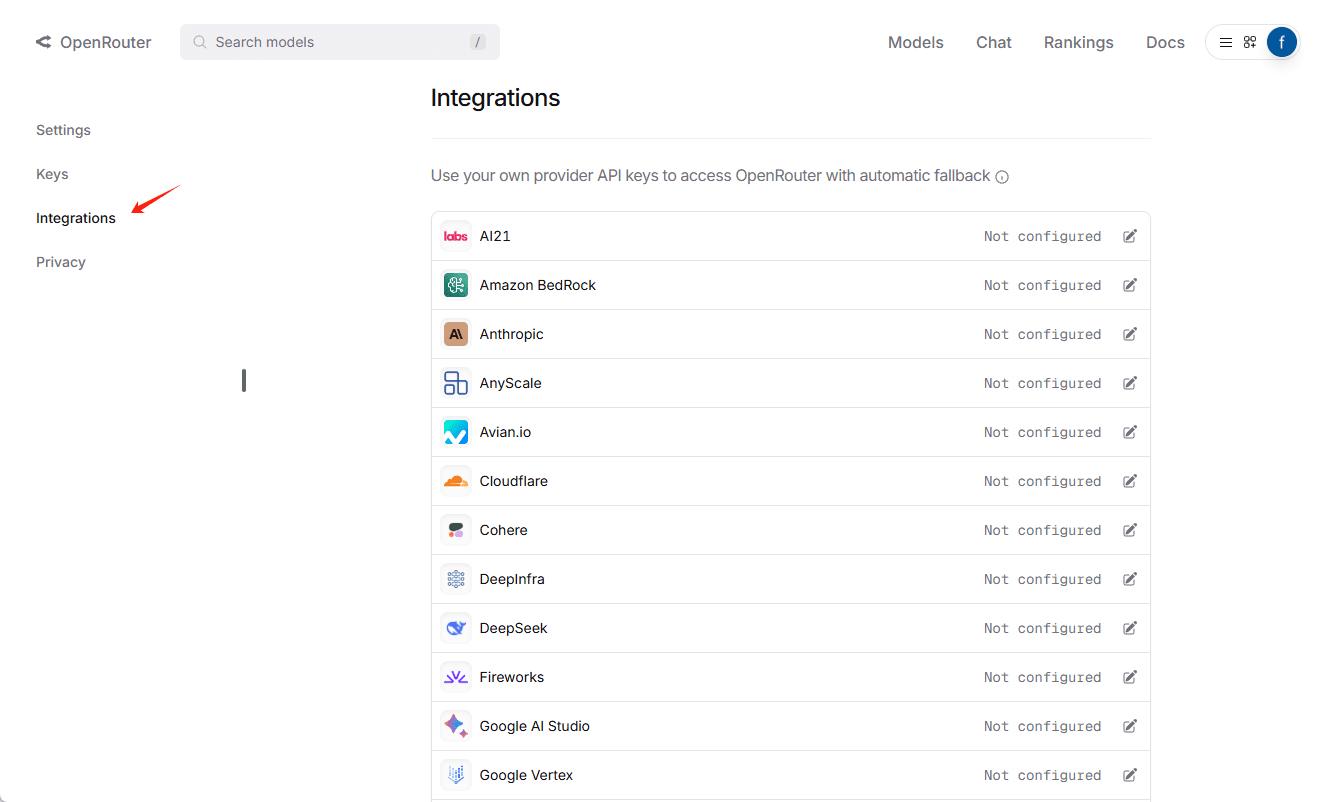
Task: Click the Fireworks logo
Action: point(456,677)
